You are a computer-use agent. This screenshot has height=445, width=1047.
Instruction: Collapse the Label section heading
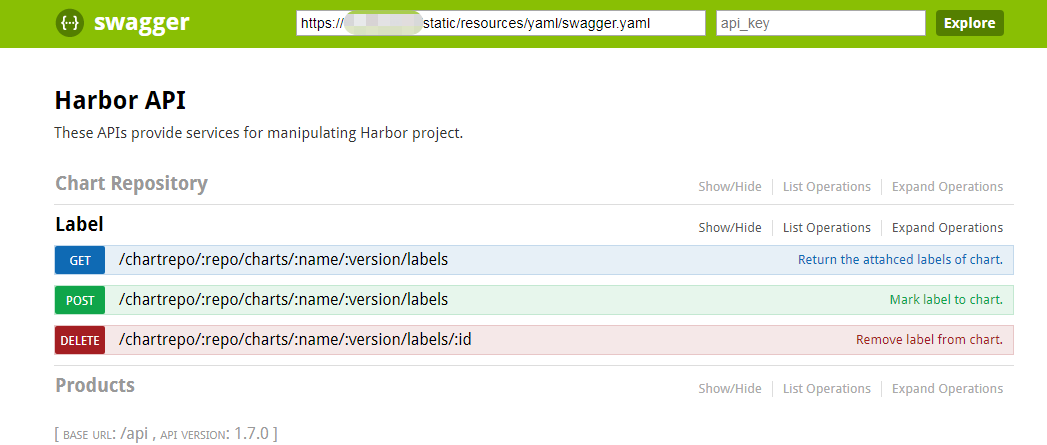79,224
